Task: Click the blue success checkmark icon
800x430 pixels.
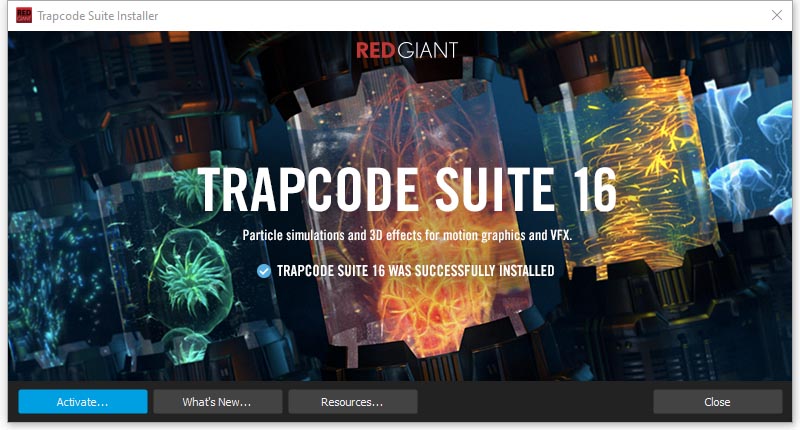Action: click(x=264, y=271)
